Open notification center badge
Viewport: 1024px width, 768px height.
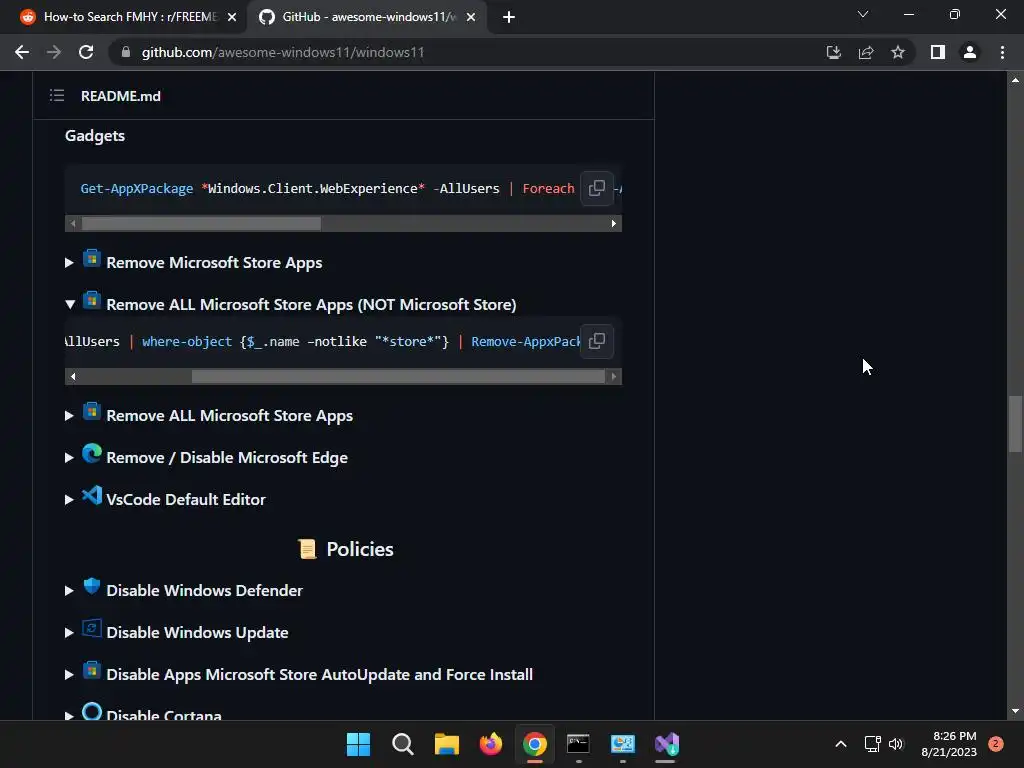[996, 744]
